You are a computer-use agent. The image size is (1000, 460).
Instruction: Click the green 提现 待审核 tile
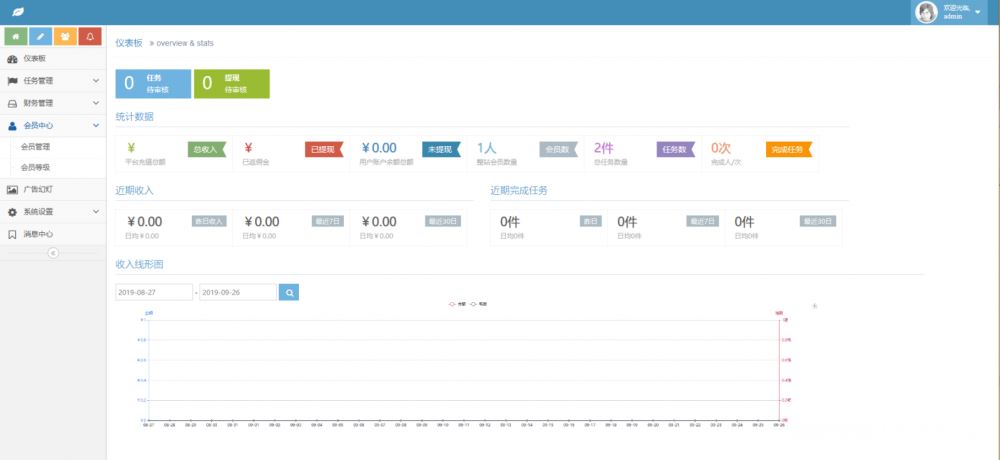231,84
